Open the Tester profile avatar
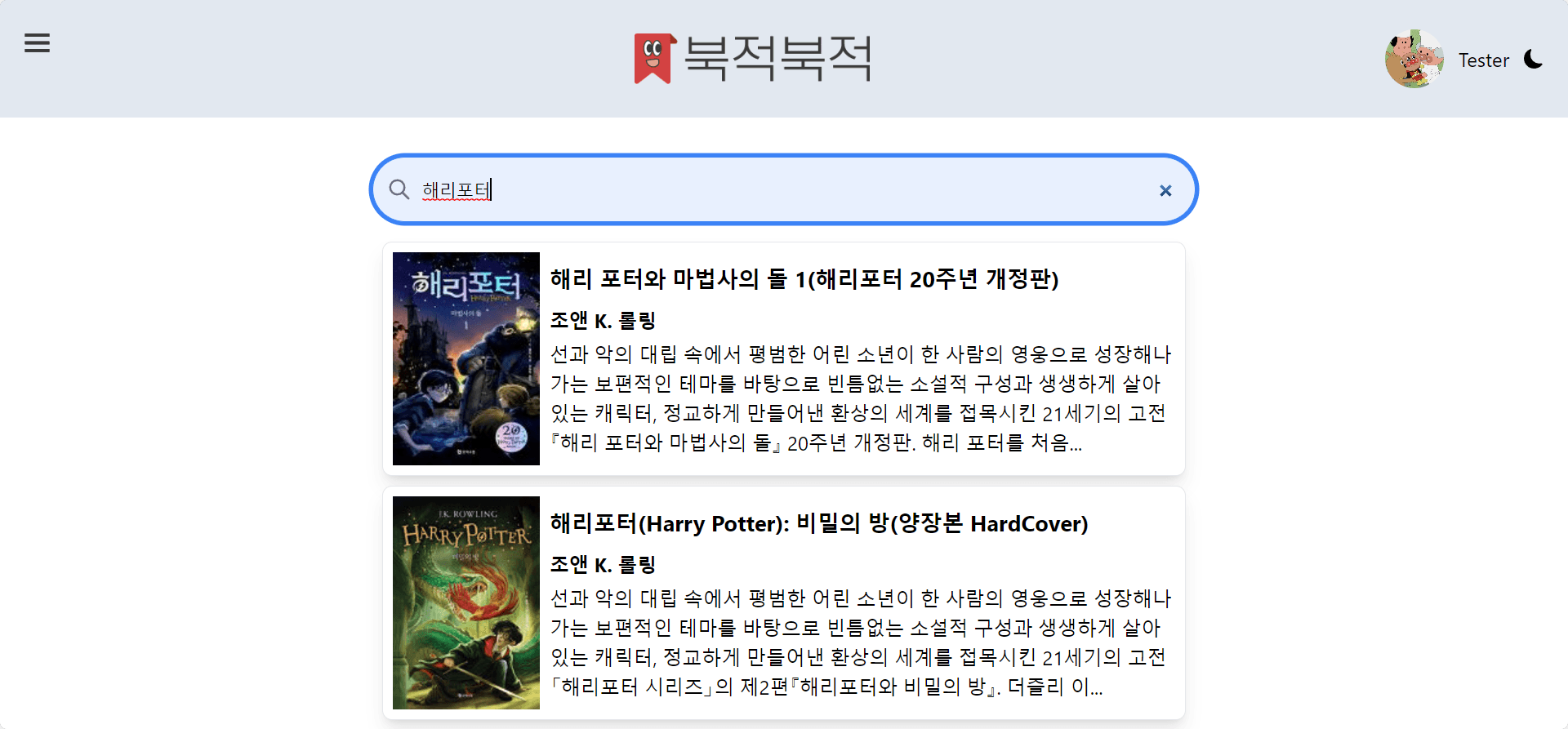Viewport: 1568px width, 729px height. pyautogui.click(x=1414, y=60)
